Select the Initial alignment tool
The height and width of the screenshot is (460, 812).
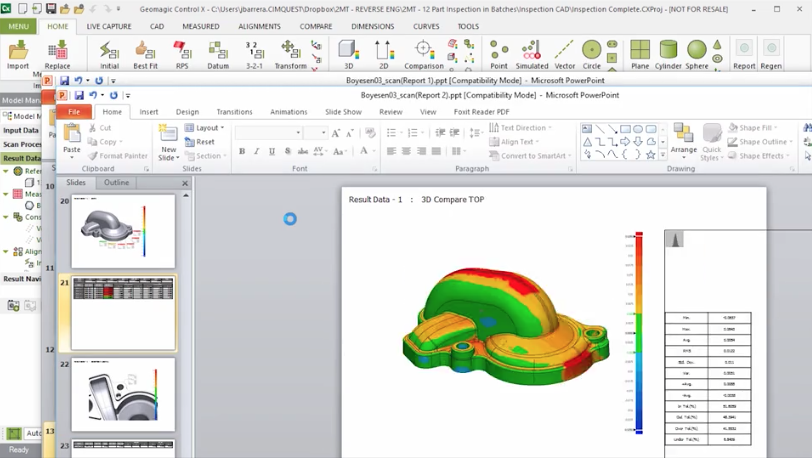[109, 54]
